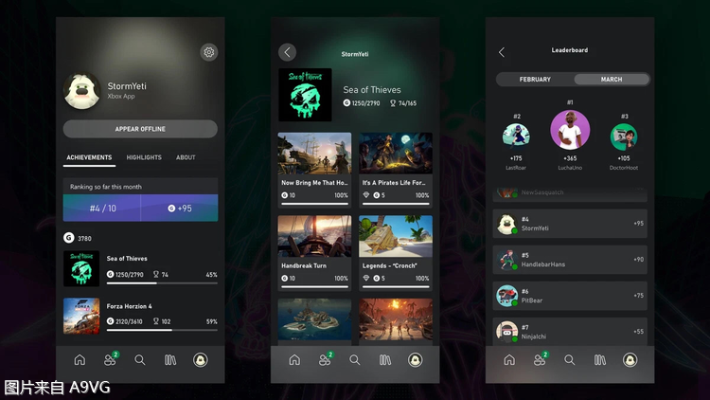Open Sea of Thieves achievements row

tap(140, 269)
